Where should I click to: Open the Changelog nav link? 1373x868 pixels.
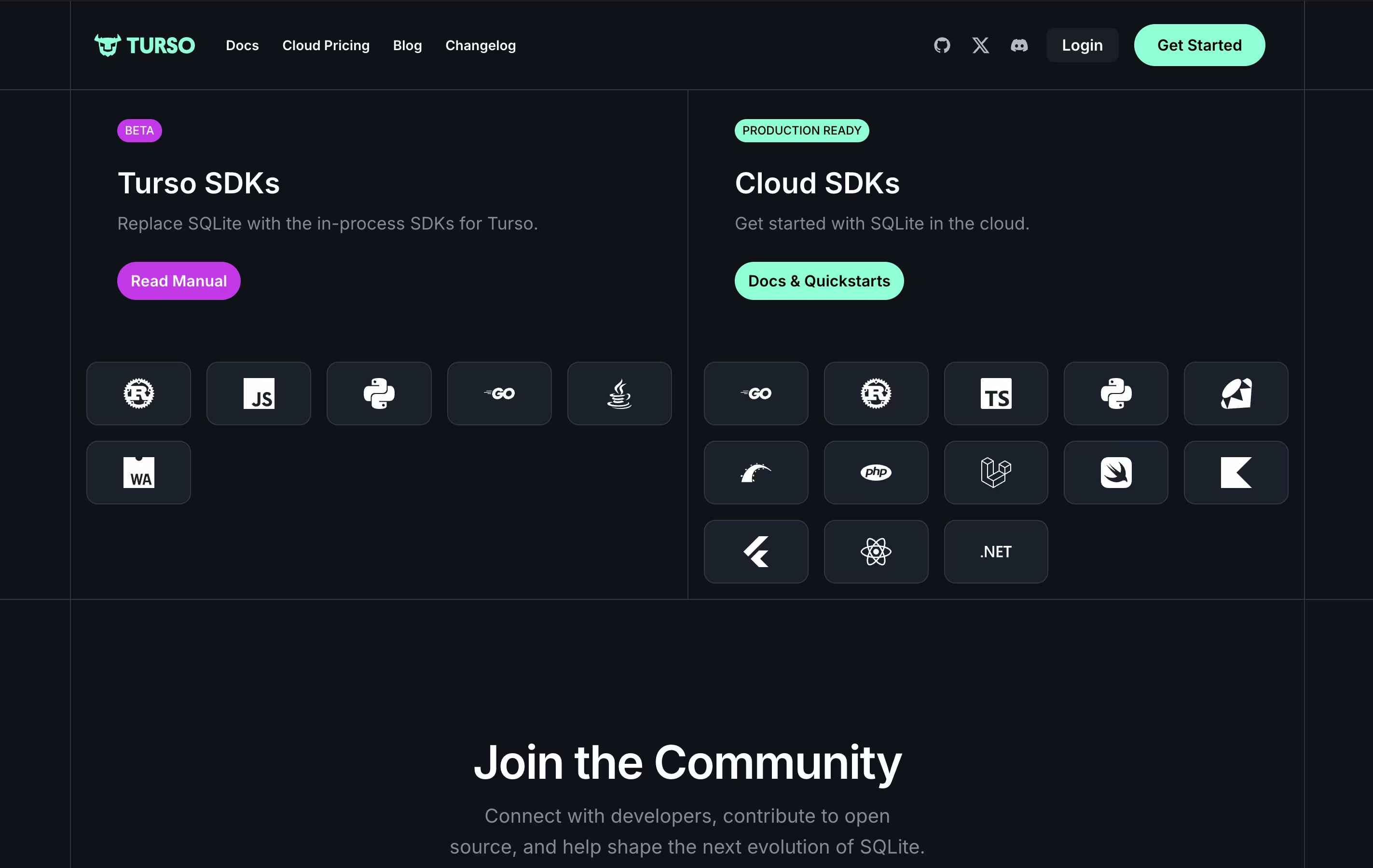(x=480, y=45)
